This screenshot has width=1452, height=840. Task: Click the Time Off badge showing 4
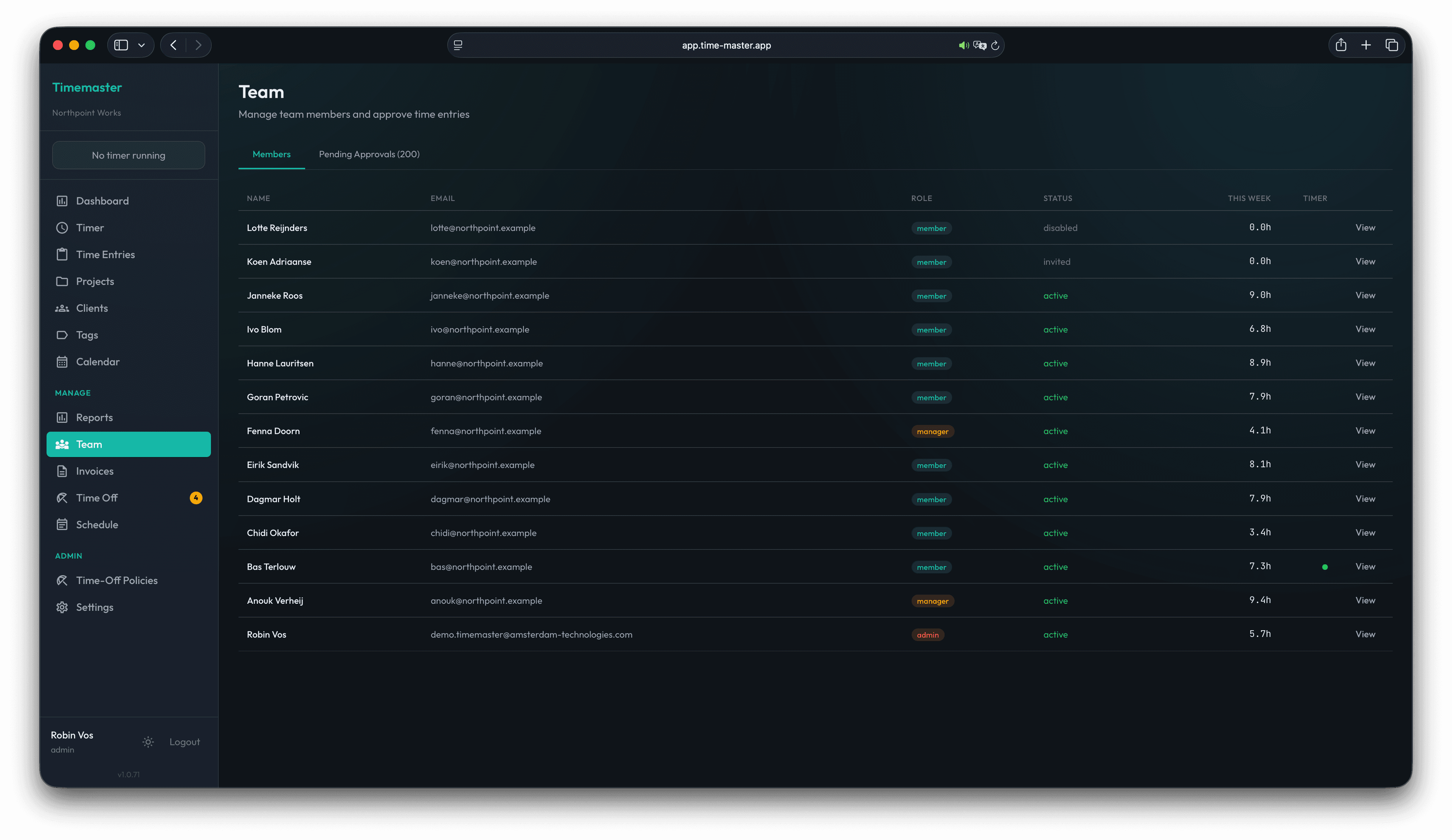point(196,498)
